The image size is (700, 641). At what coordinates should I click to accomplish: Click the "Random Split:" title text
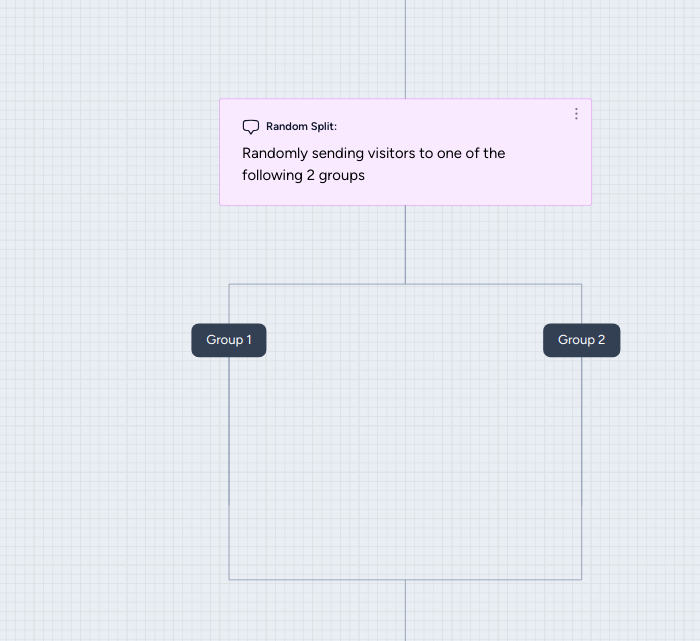[301, 127]
